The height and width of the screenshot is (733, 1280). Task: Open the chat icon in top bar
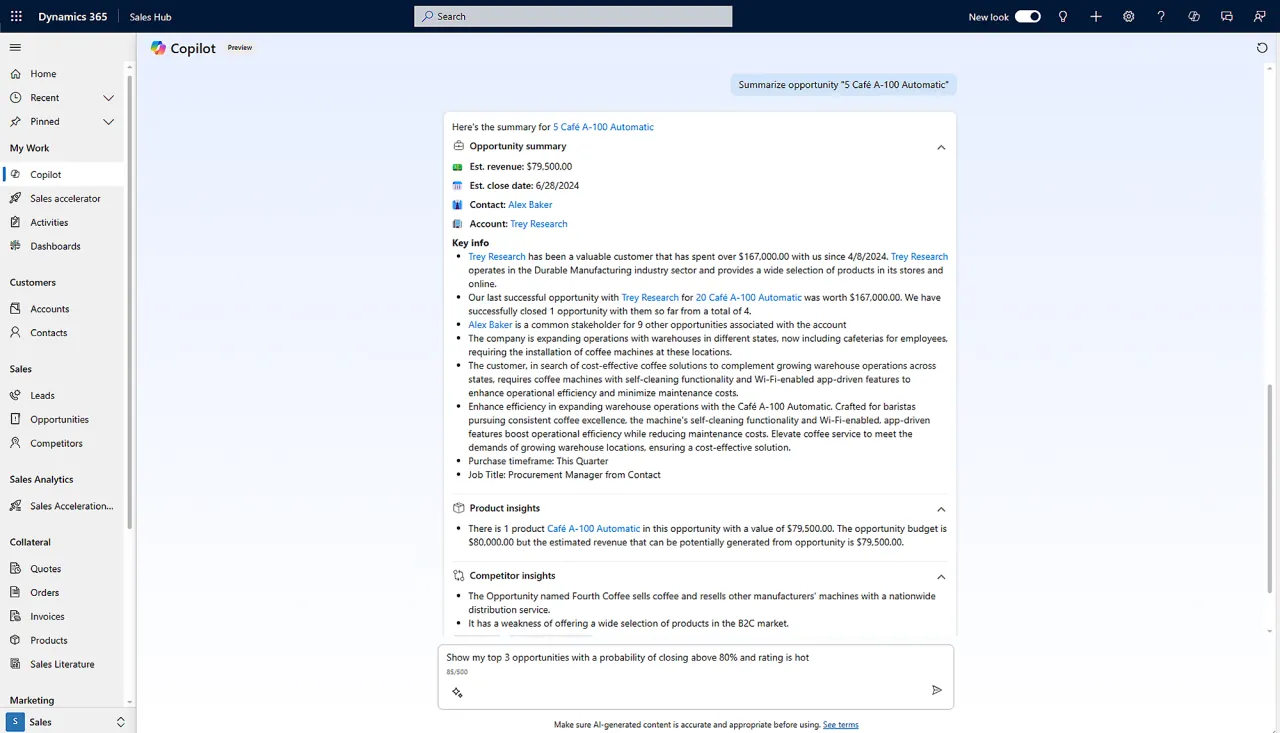pyautogui.click(x=1227, y=16)
